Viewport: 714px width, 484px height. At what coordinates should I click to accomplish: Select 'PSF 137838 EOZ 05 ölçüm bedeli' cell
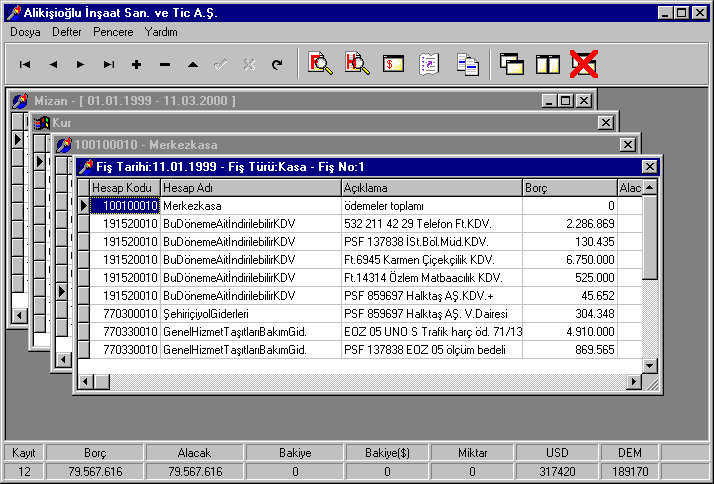coord(432,350)
